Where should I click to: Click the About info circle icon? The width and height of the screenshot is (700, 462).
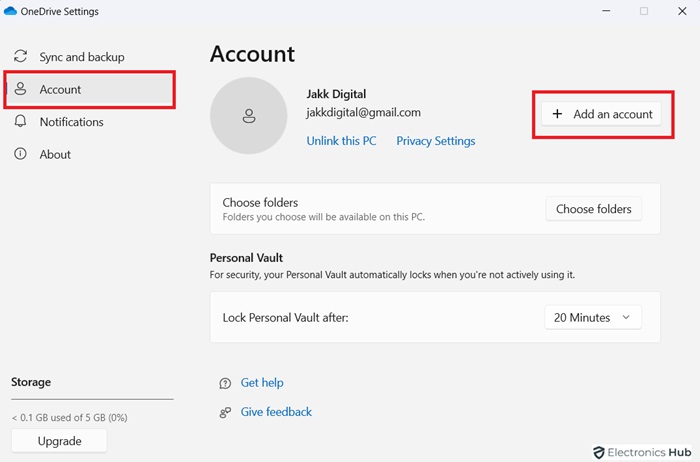click(x=21, y=154)
